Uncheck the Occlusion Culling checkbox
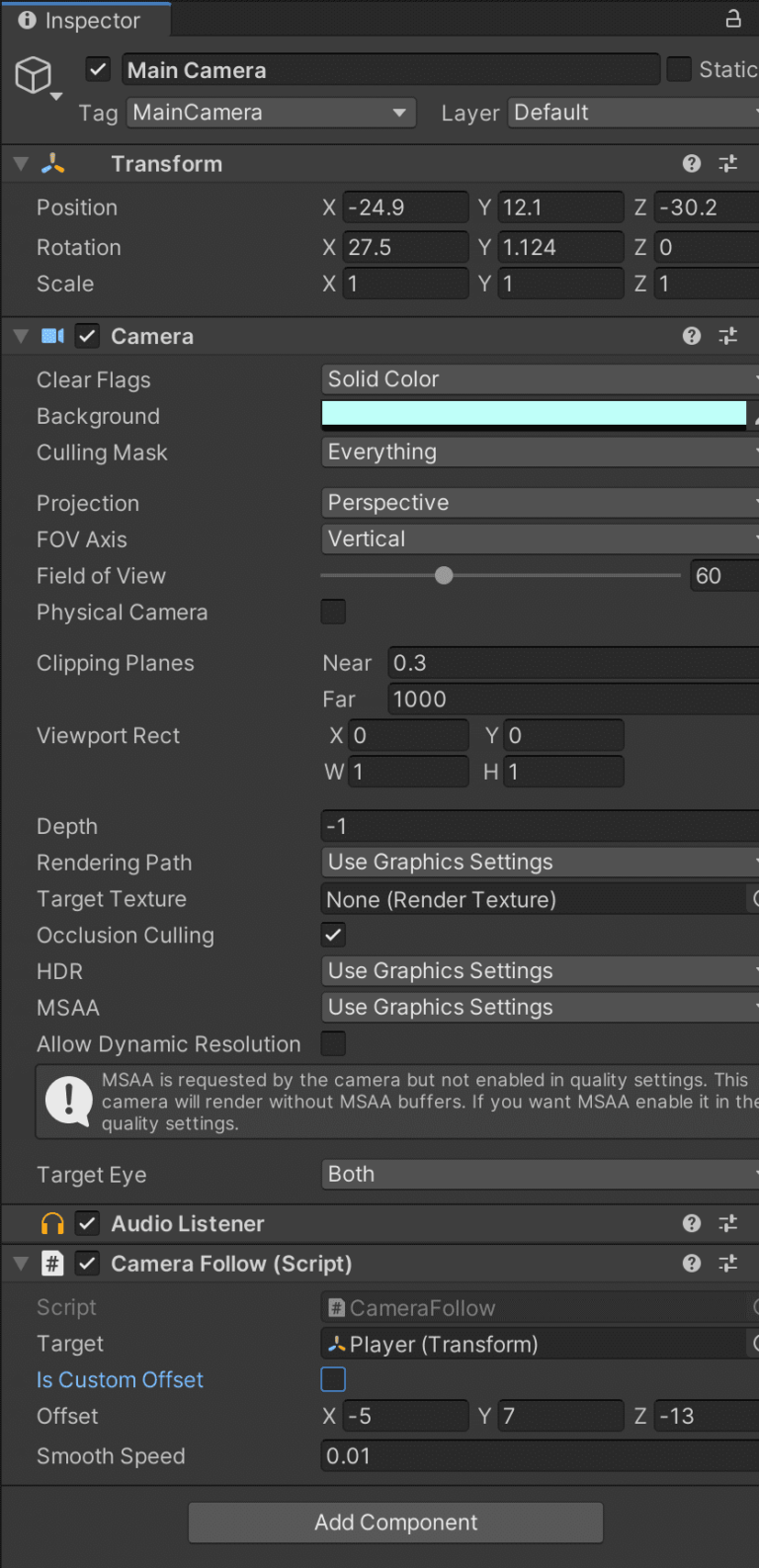The image size is (759, 1568). [x=333, y=935]
